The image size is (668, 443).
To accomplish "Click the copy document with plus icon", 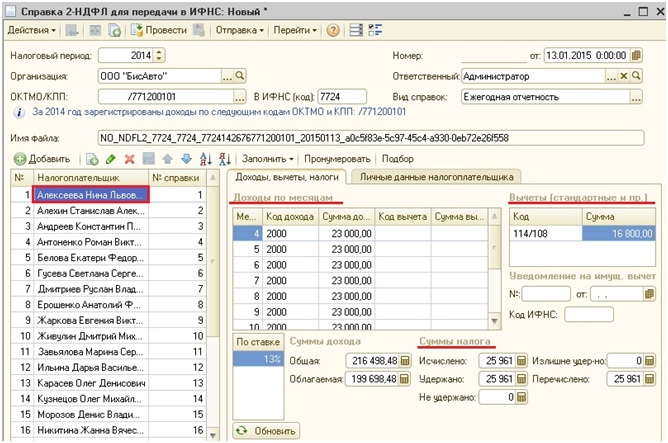I will point(114,30).
